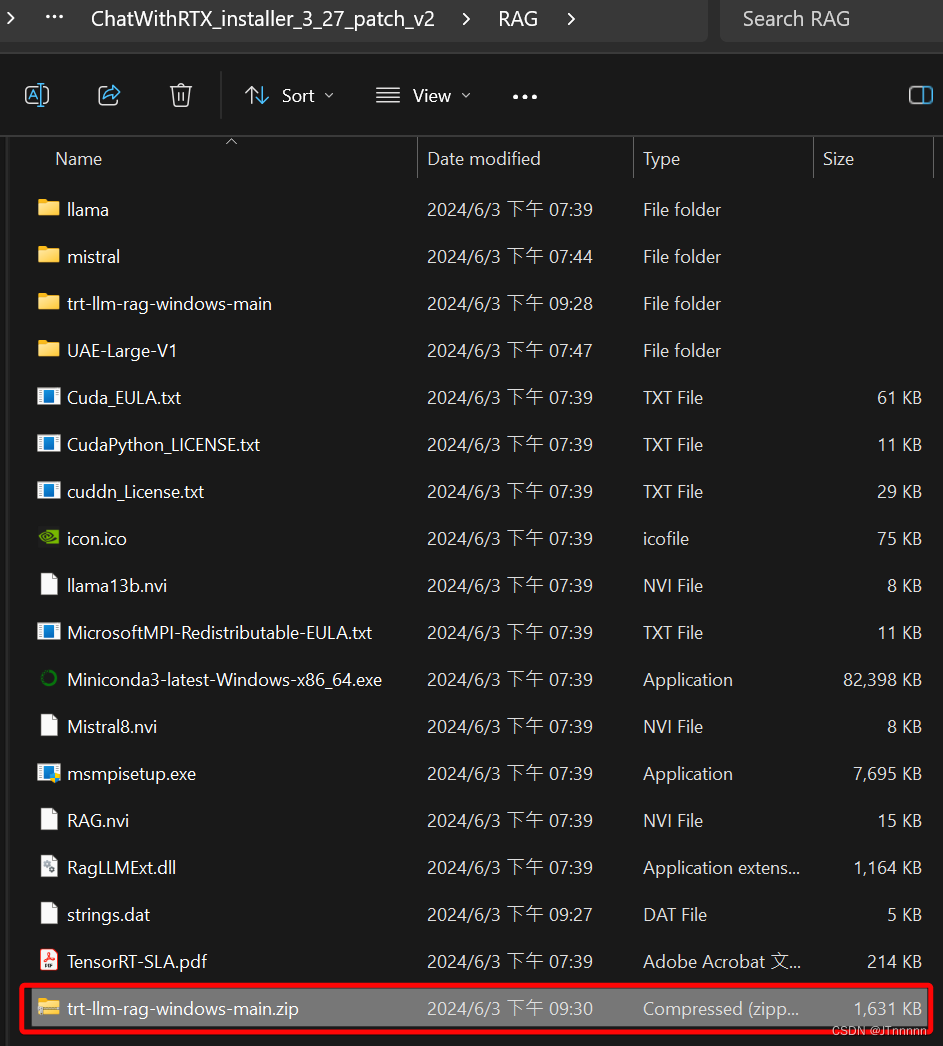Click the Delete trash can icon
The image size is (943, 1046).
pos(181,95)
